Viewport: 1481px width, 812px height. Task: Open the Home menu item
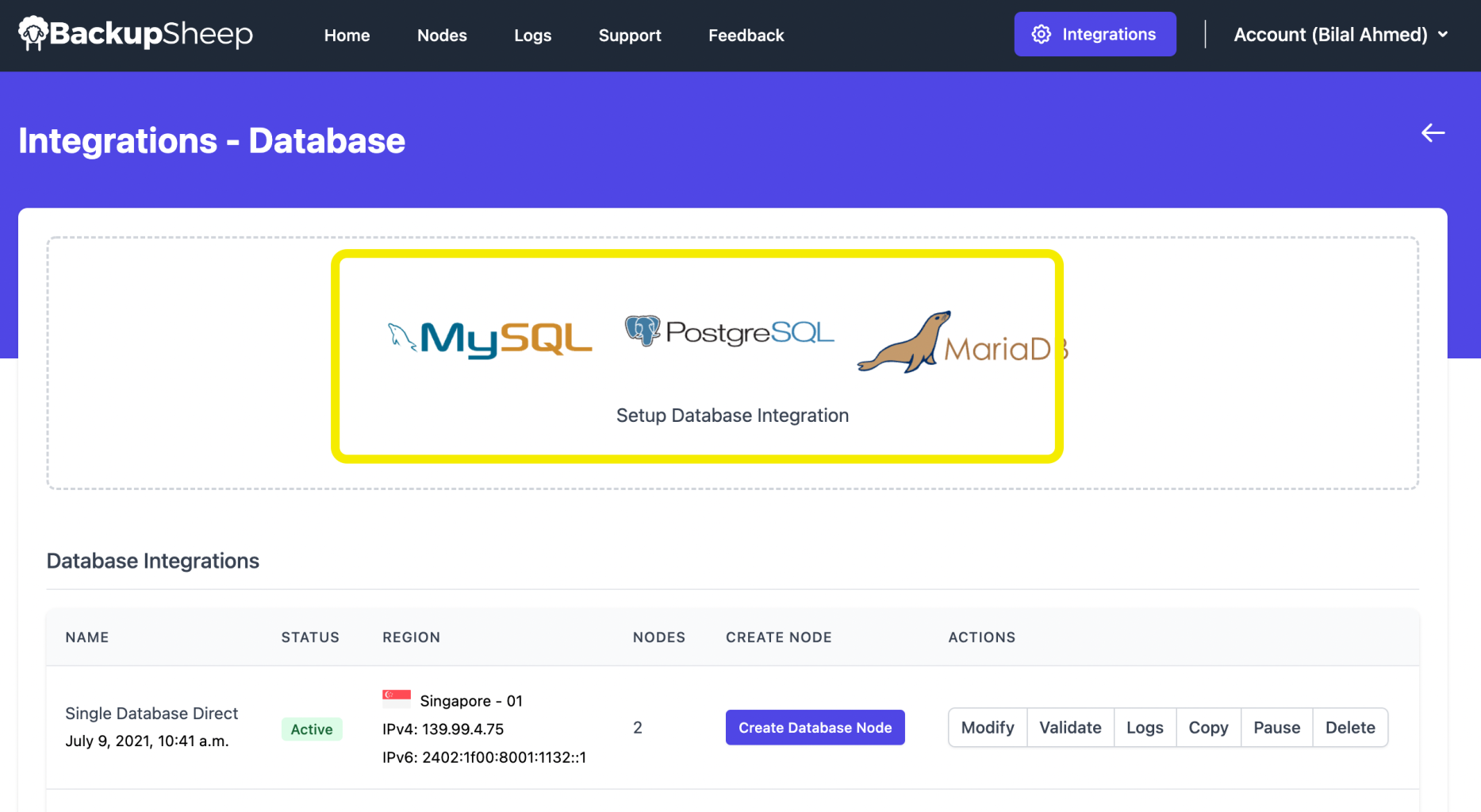(x=347, y=35)
